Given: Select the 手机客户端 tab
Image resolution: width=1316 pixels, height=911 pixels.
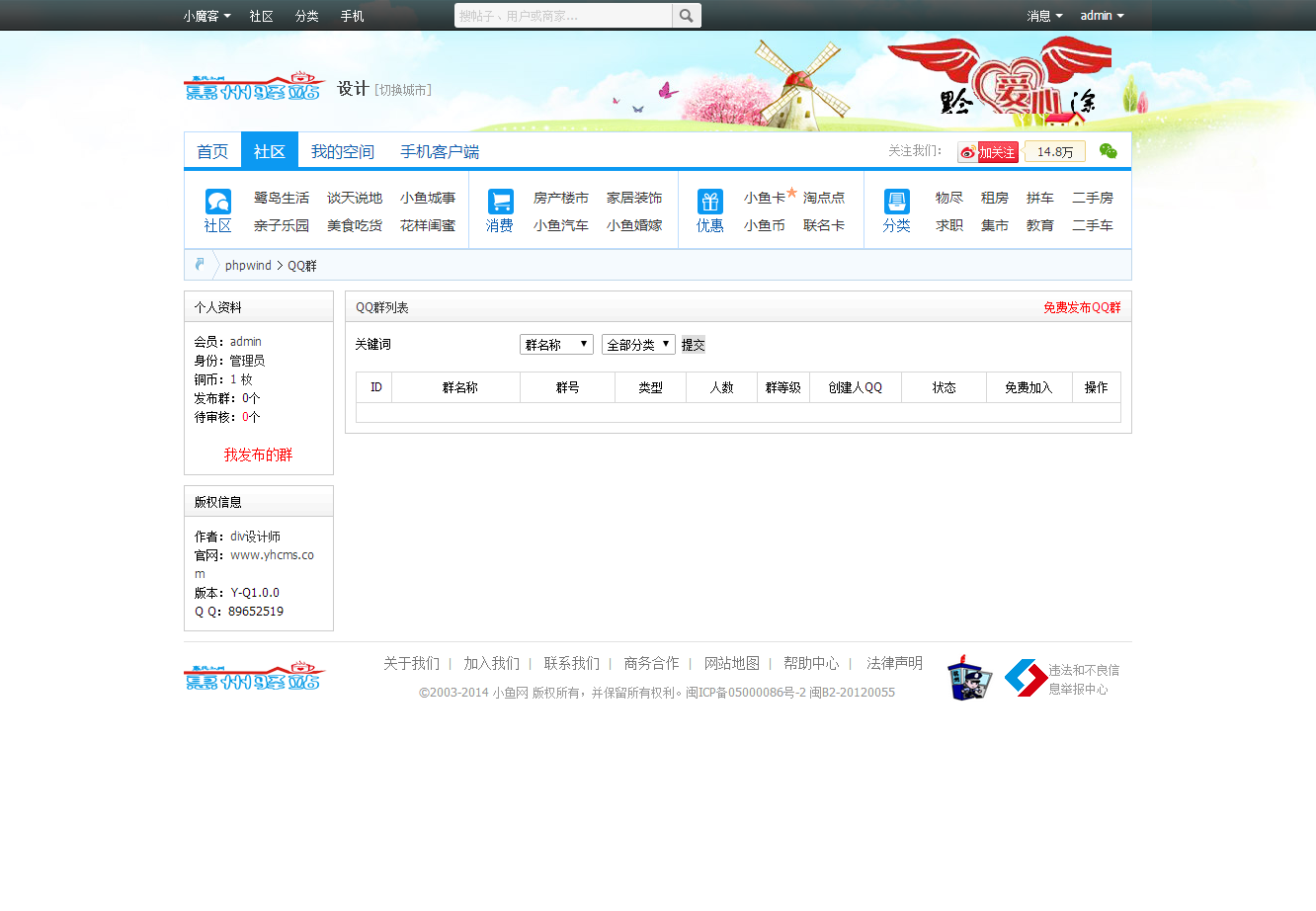Looking at the screenshot, I should (440, 151).
